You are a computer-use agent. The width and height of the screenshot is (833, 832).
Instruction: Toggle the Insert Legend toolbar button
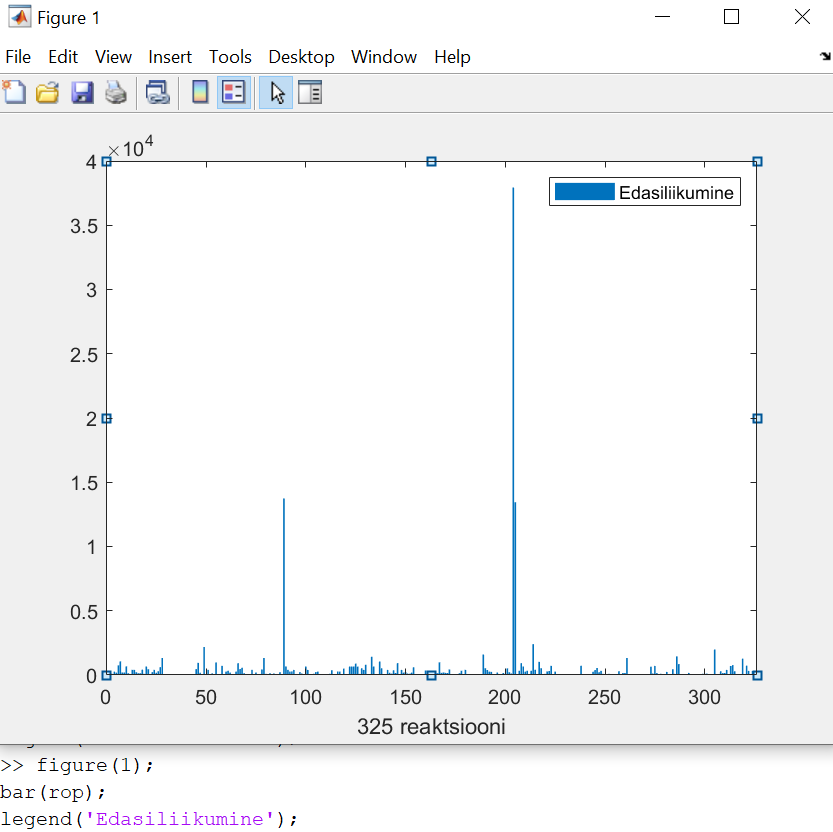[234, 93]
